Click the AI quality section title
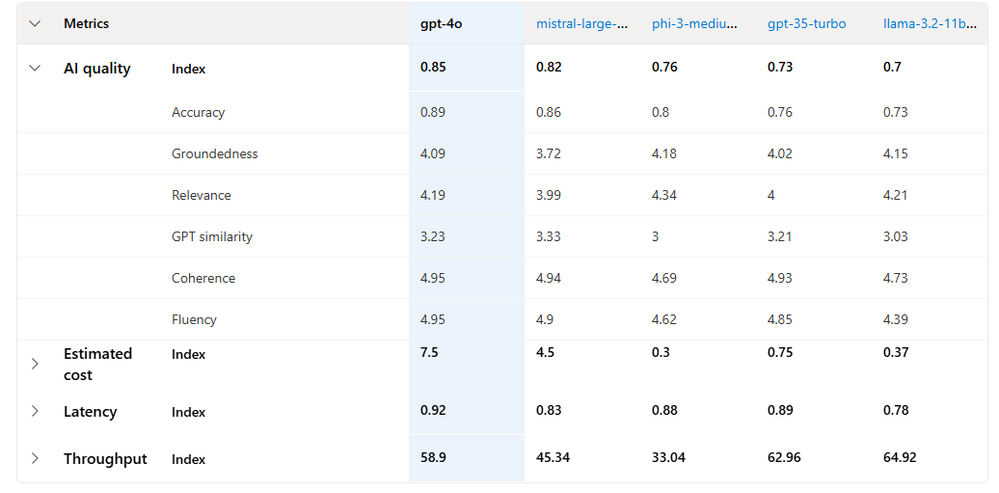Image resolution: width=999 pixels, height=493 pixels. click(97, 69)
